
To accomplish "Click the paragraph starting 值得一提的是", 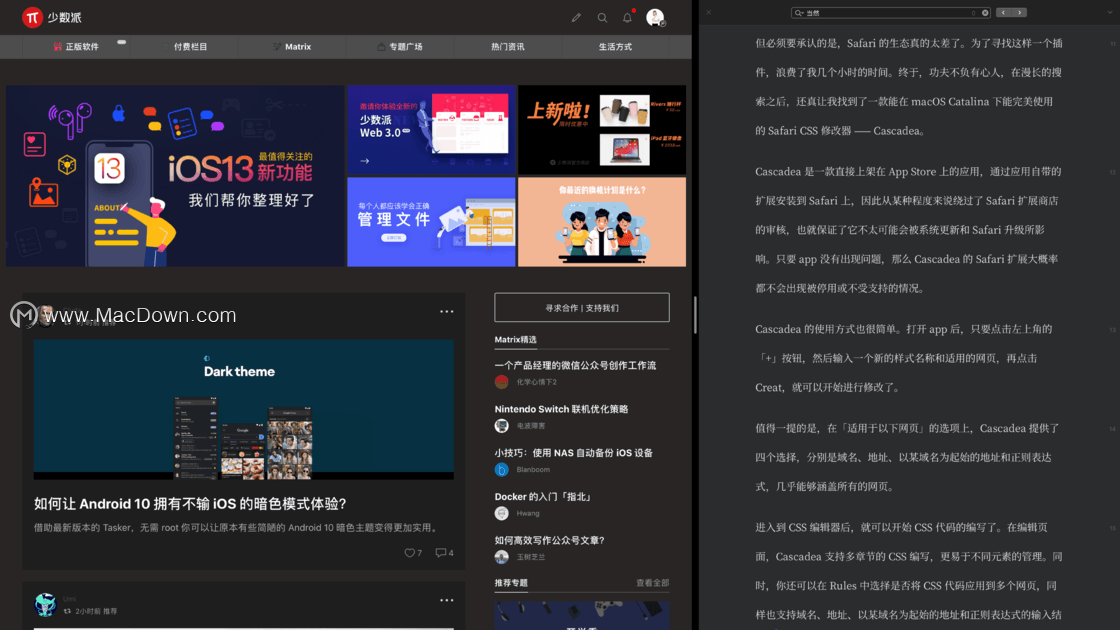I will (x=909, y=457).
